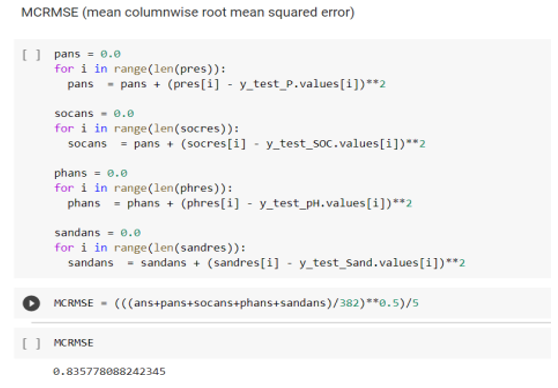
Task: Place cursor on 'socans = 0.0' line
Action: (x=94, y=114)
